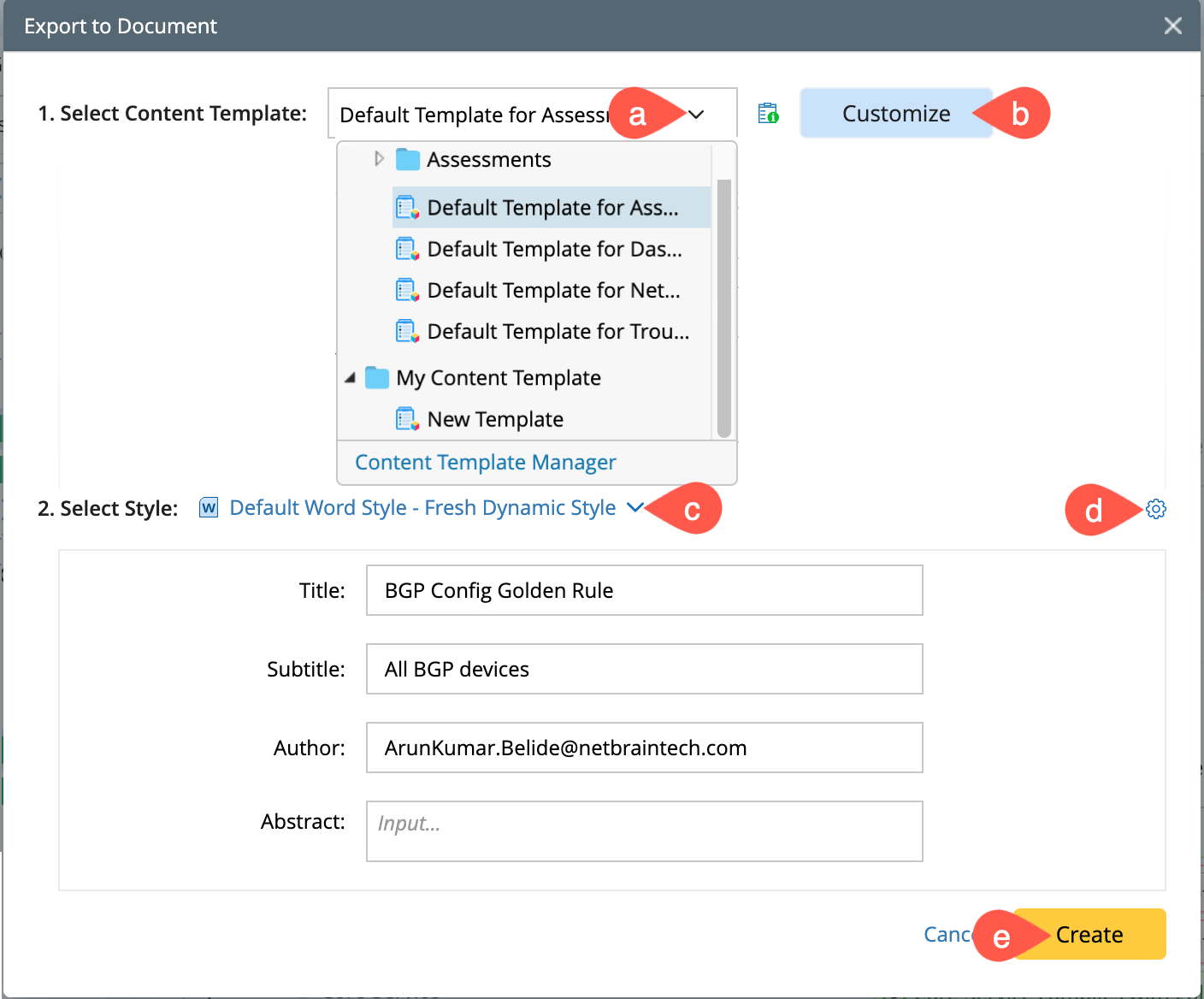Screen dimensions: 1204x999
Task: Choose the highlighted Default Template for Ass...
Action: (552, 208)
